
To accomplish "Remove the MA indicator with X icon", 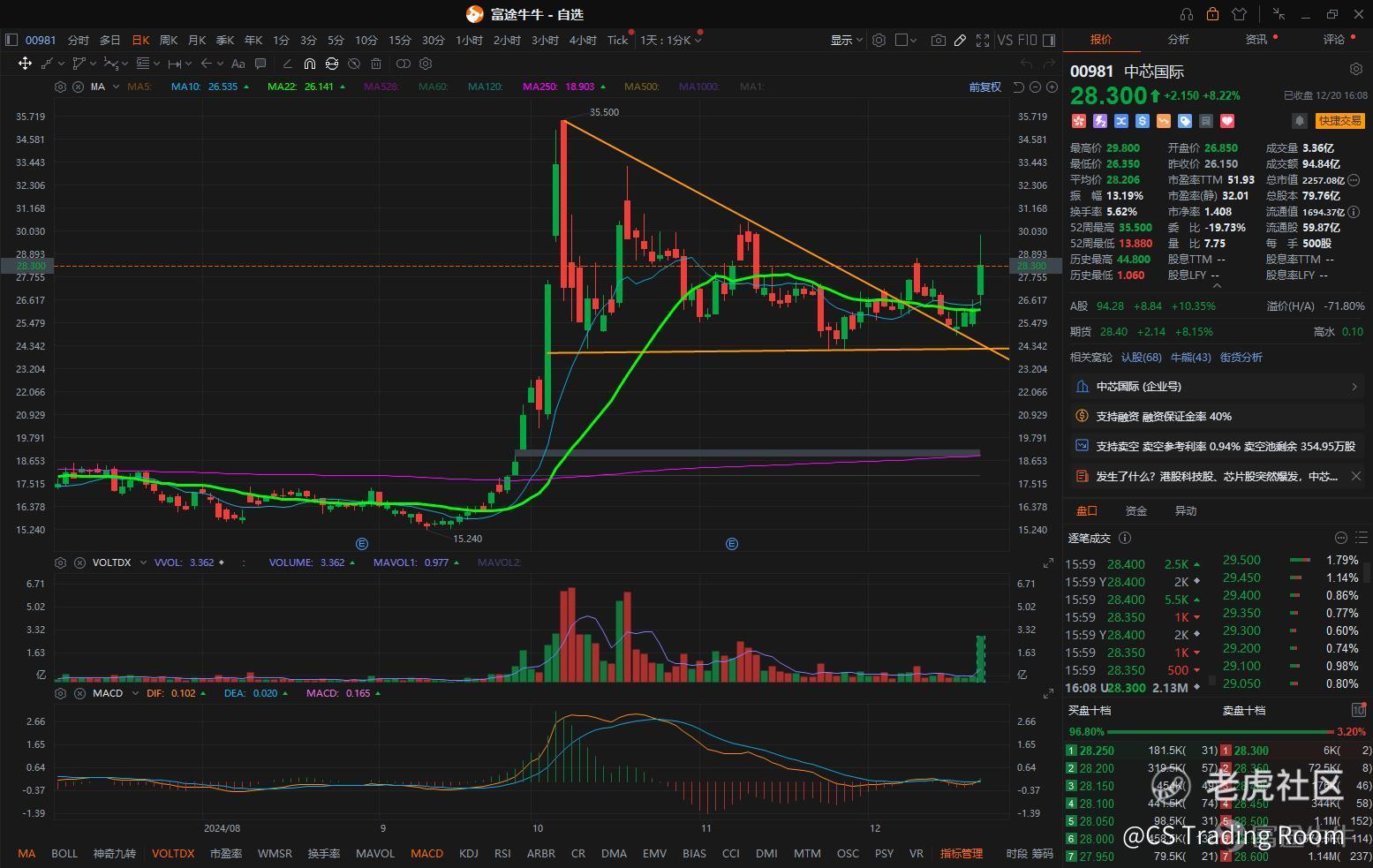I will click(78, 87).
